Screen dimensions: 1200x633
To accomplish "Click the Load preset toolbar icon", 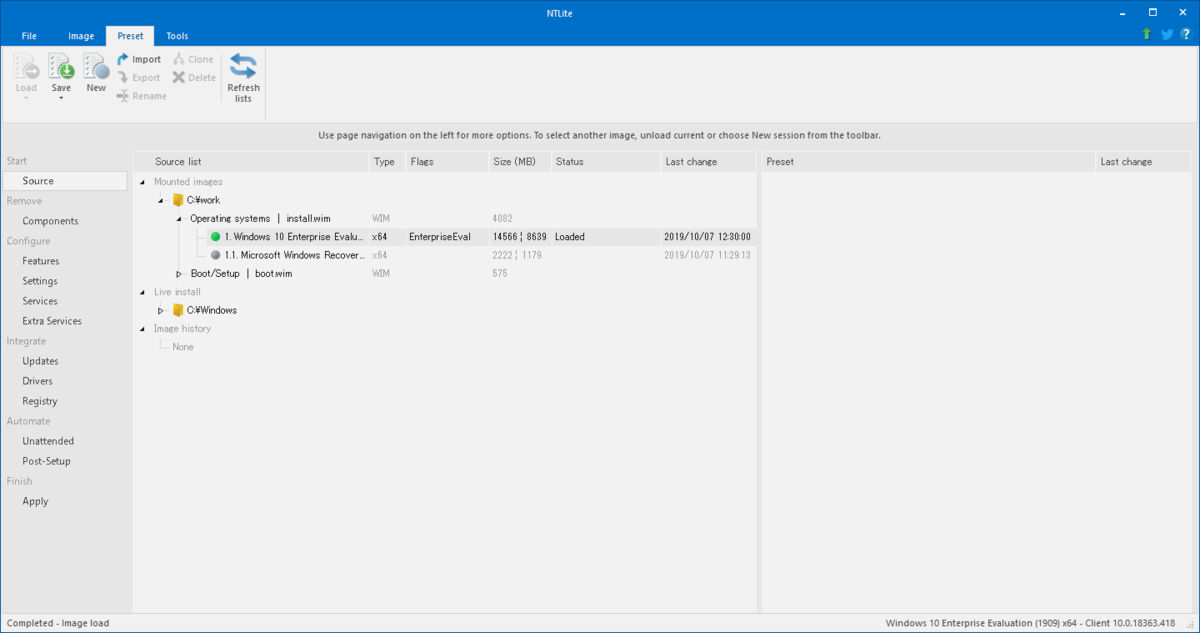I will (26, 67).
